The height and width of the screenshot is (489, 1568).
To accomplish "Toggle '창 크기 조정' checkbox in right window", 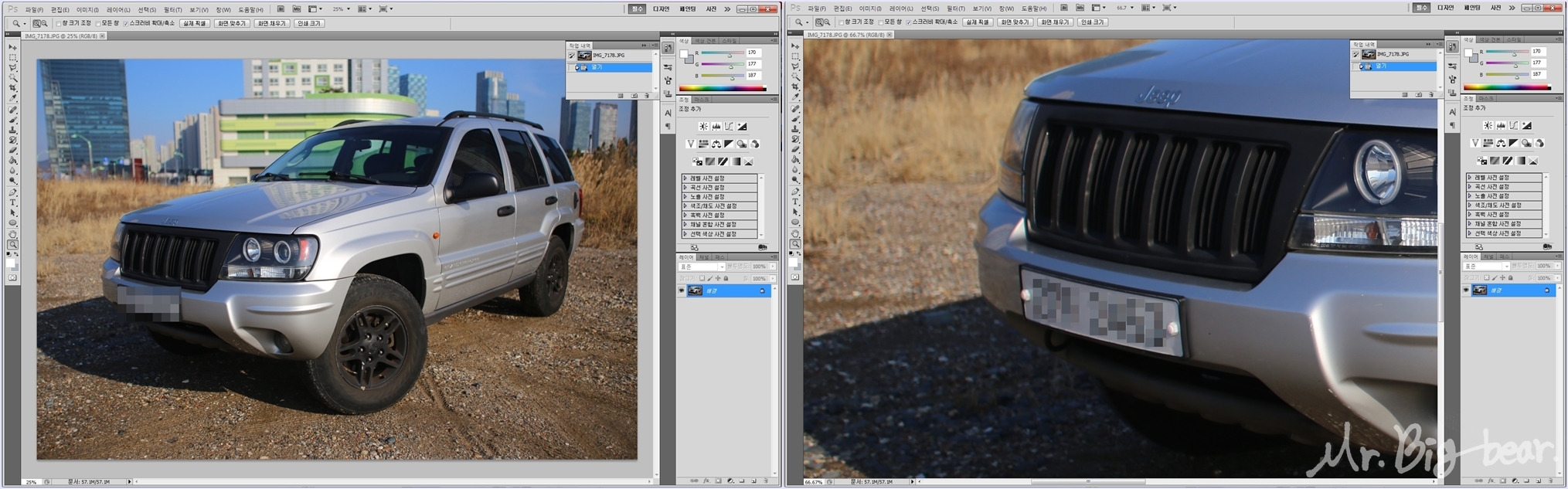I will [x=841, y=22].
